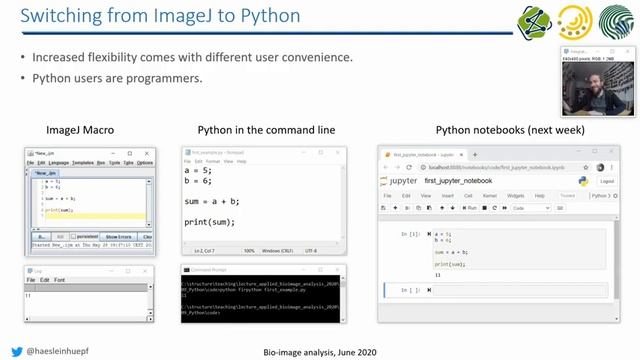Open Templates menu in ImageJ macro editor

pyautogui.click(x=83, y=163)
